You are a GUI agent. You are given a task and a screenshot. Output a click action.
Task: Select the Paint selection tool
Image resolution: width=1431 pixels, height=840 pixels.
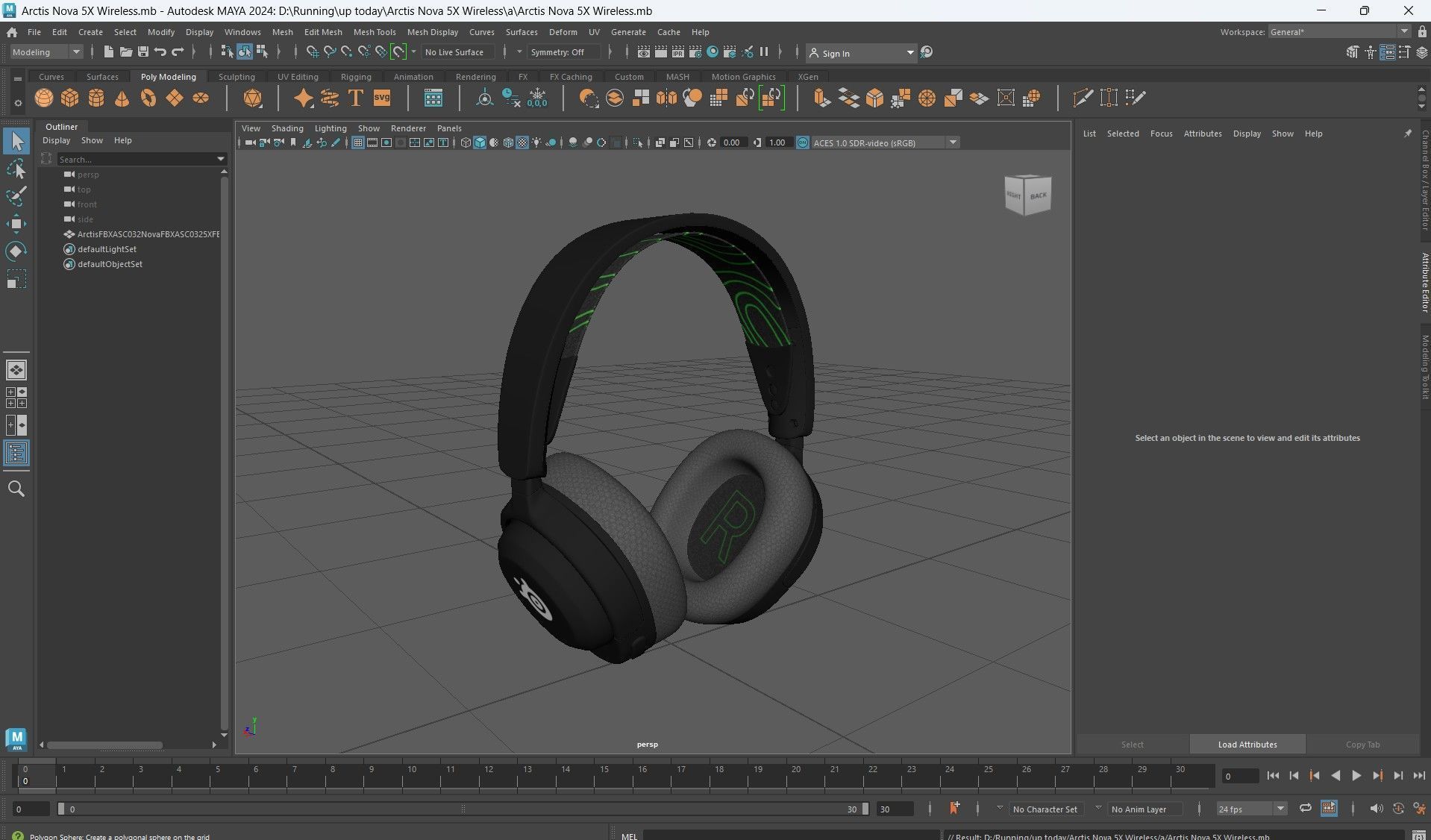pos(16,196)
